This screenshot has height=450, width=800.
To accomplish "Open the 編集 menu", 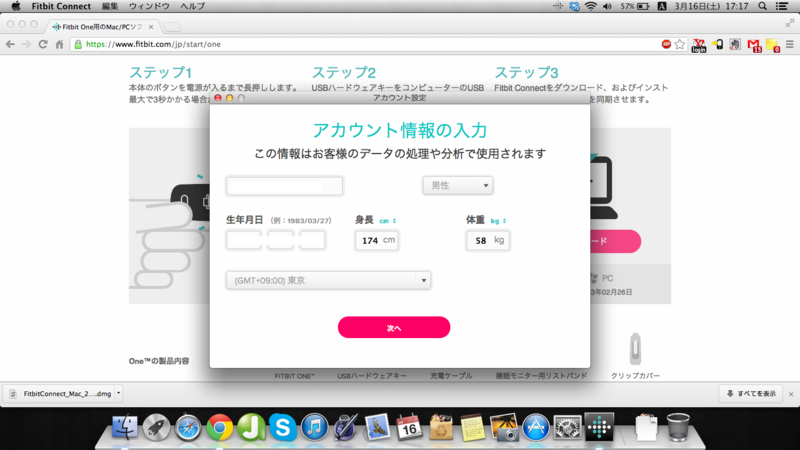I will click(110, 6).
